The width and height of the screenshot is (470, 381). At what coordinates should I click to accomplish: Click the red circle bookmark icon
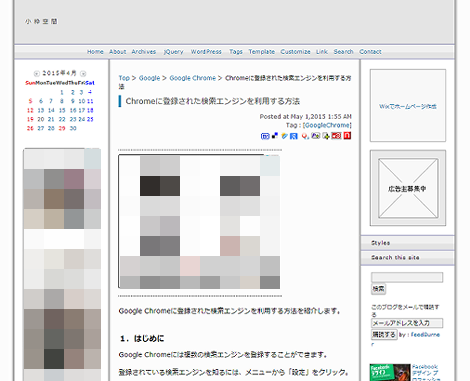click(305, 136)
